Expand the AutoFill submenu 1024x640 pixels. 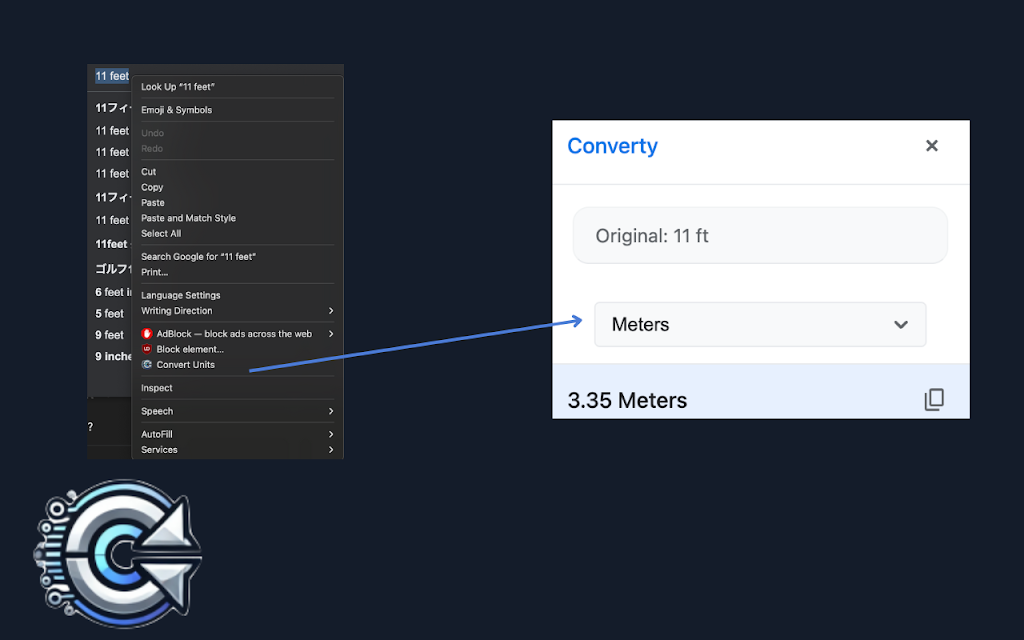click(237, 434)
